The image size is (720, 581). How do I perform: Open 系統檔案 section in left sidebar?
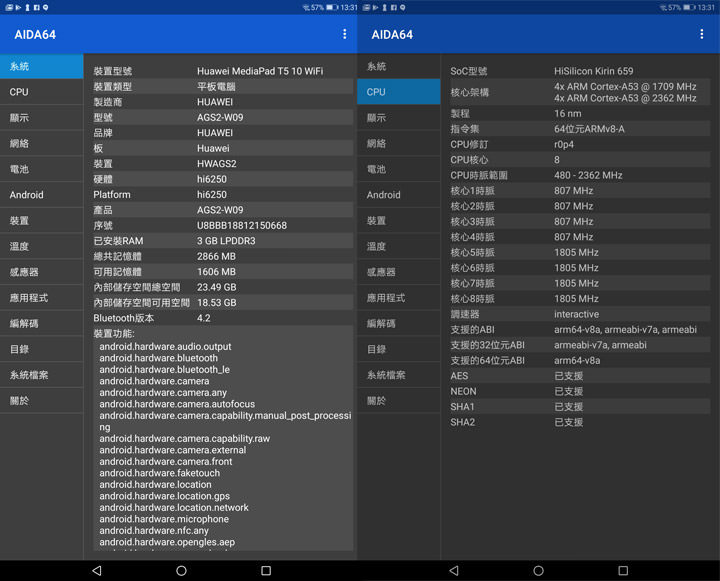coord(42,375)
